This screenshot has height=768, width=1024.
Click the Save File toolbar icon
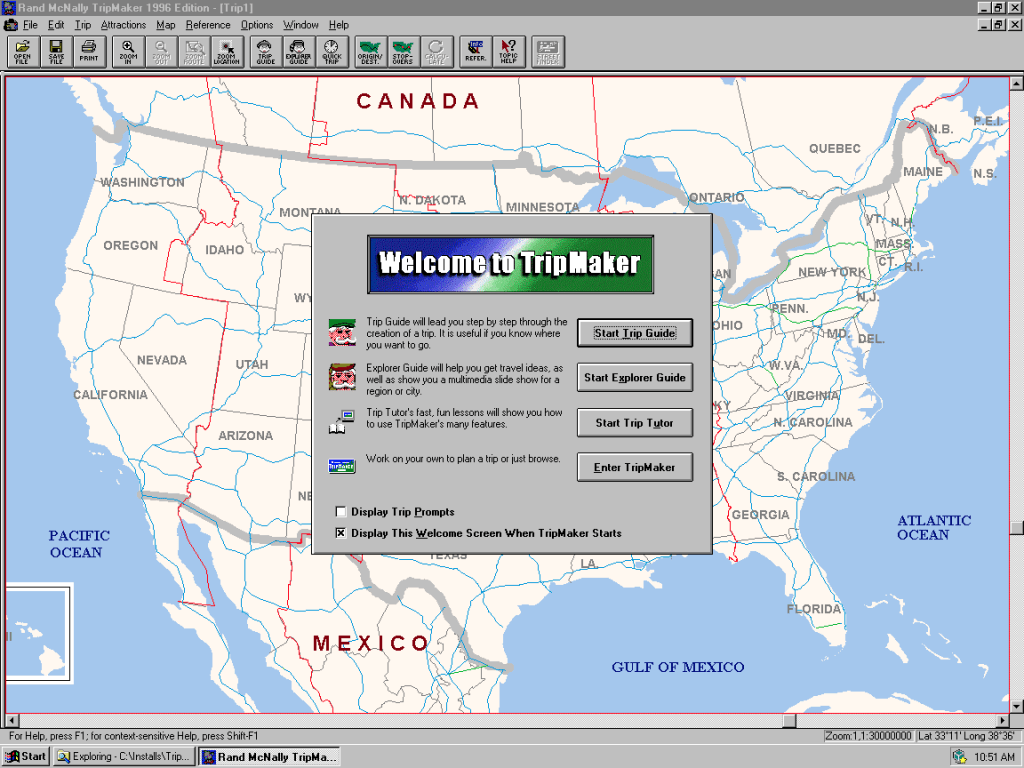point(56,52)
